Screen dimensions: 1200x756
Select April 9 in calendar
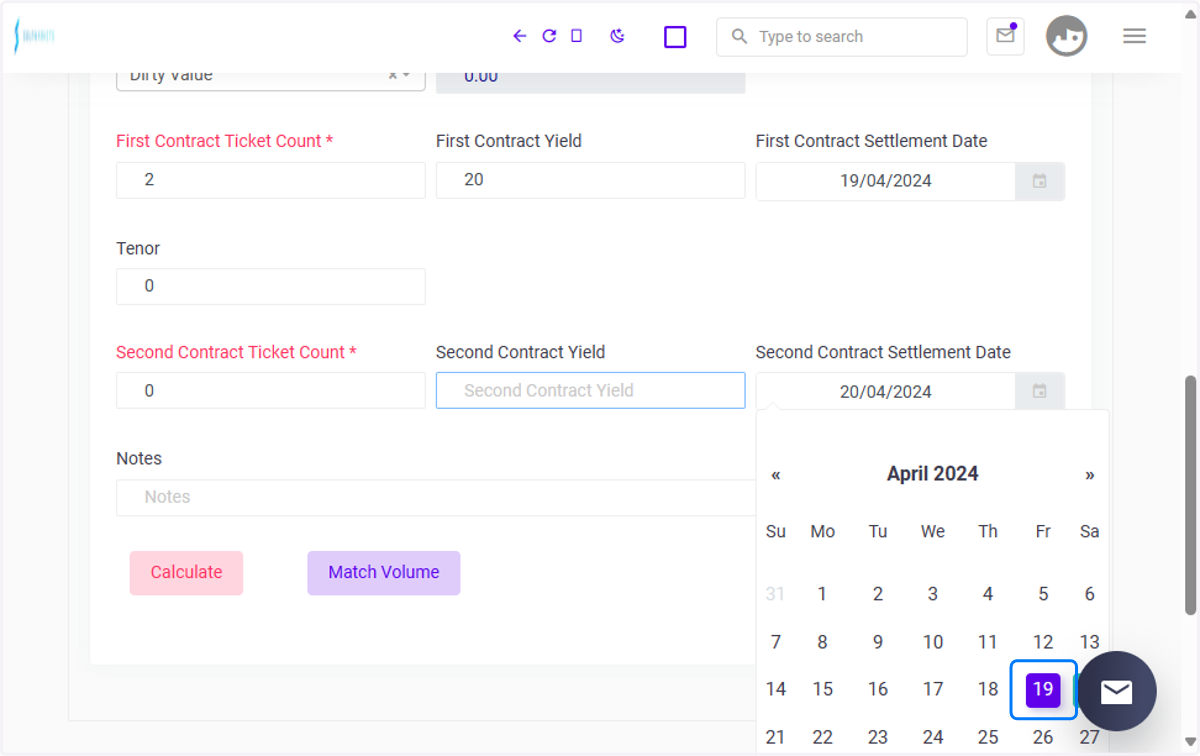click(878, 642)
